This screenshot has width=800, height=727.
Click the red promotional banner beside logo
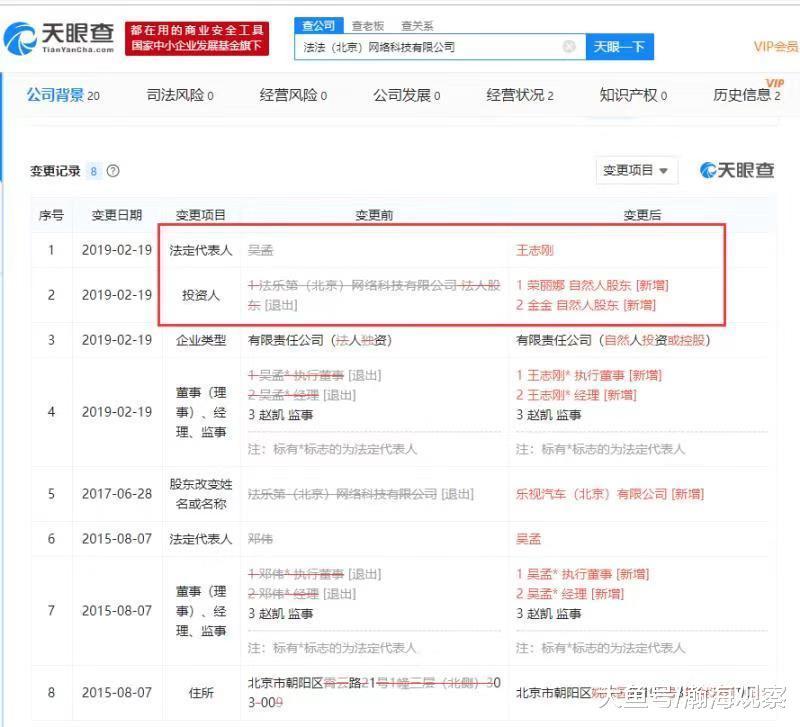[x=197, y=38]
